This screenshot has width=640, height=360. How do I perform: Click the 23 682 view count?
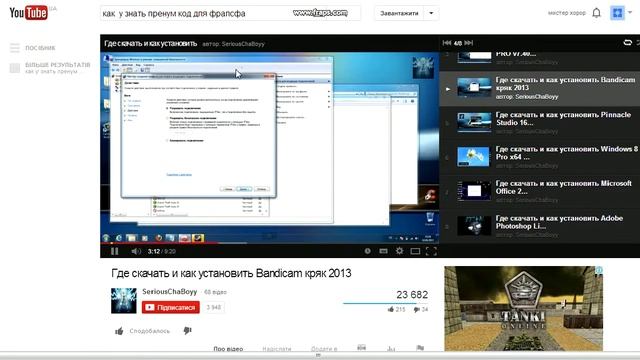pyautogui.click(x=412, y=295)
